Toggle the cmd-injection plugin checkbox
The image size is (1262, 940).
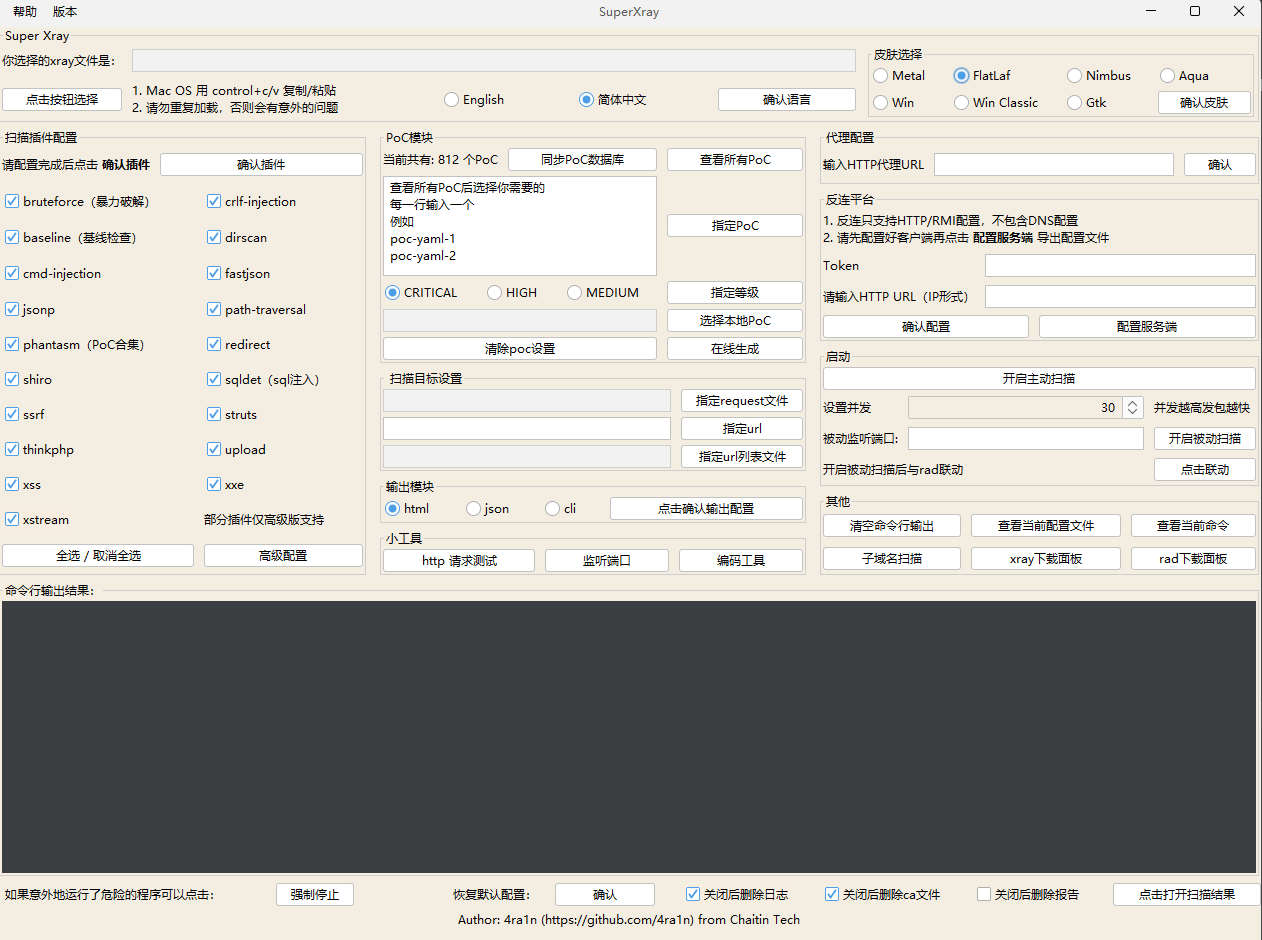(12, 274)
